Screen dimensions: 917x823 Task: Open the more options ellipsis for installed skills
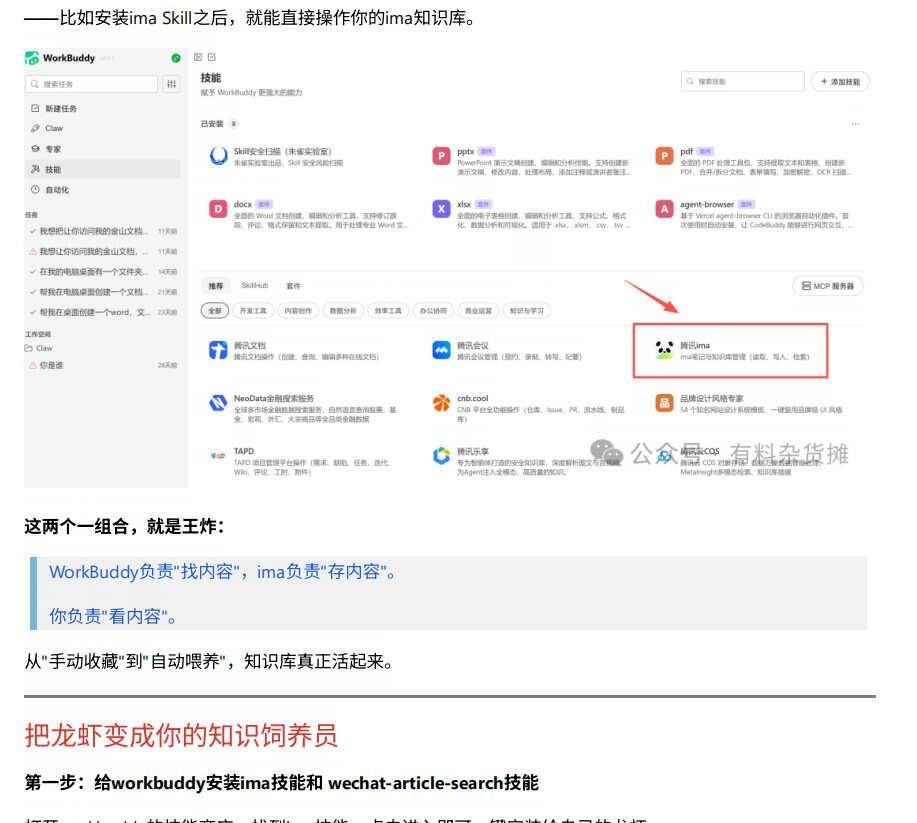click(855, 123)
